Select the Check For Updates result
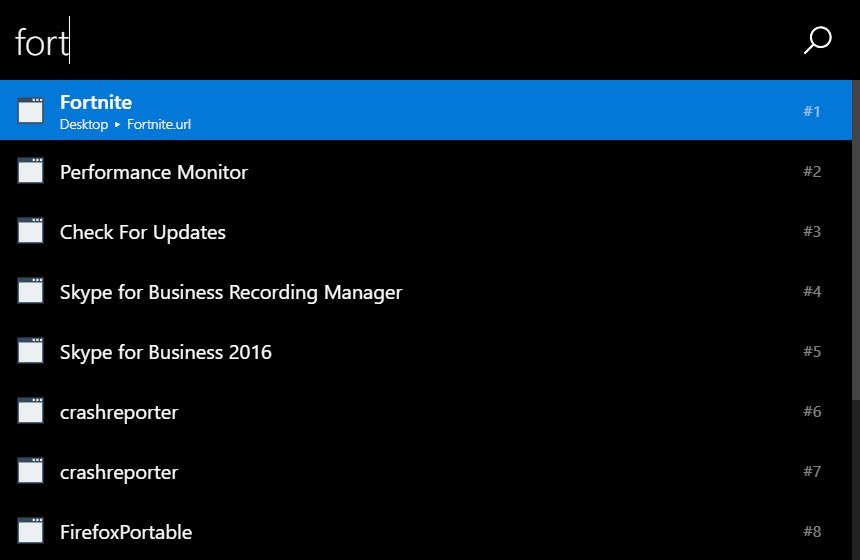The image size is (860, 560). click(426, 230)
